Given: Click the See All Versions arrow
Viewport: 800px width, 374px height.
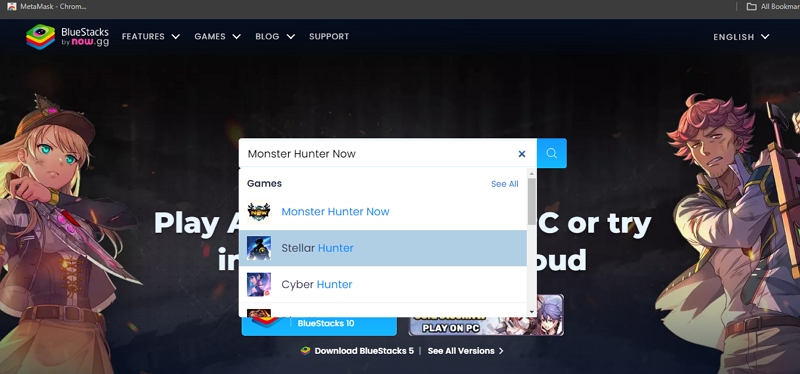Looking at the screenshot, I should (x=501, y=351).
